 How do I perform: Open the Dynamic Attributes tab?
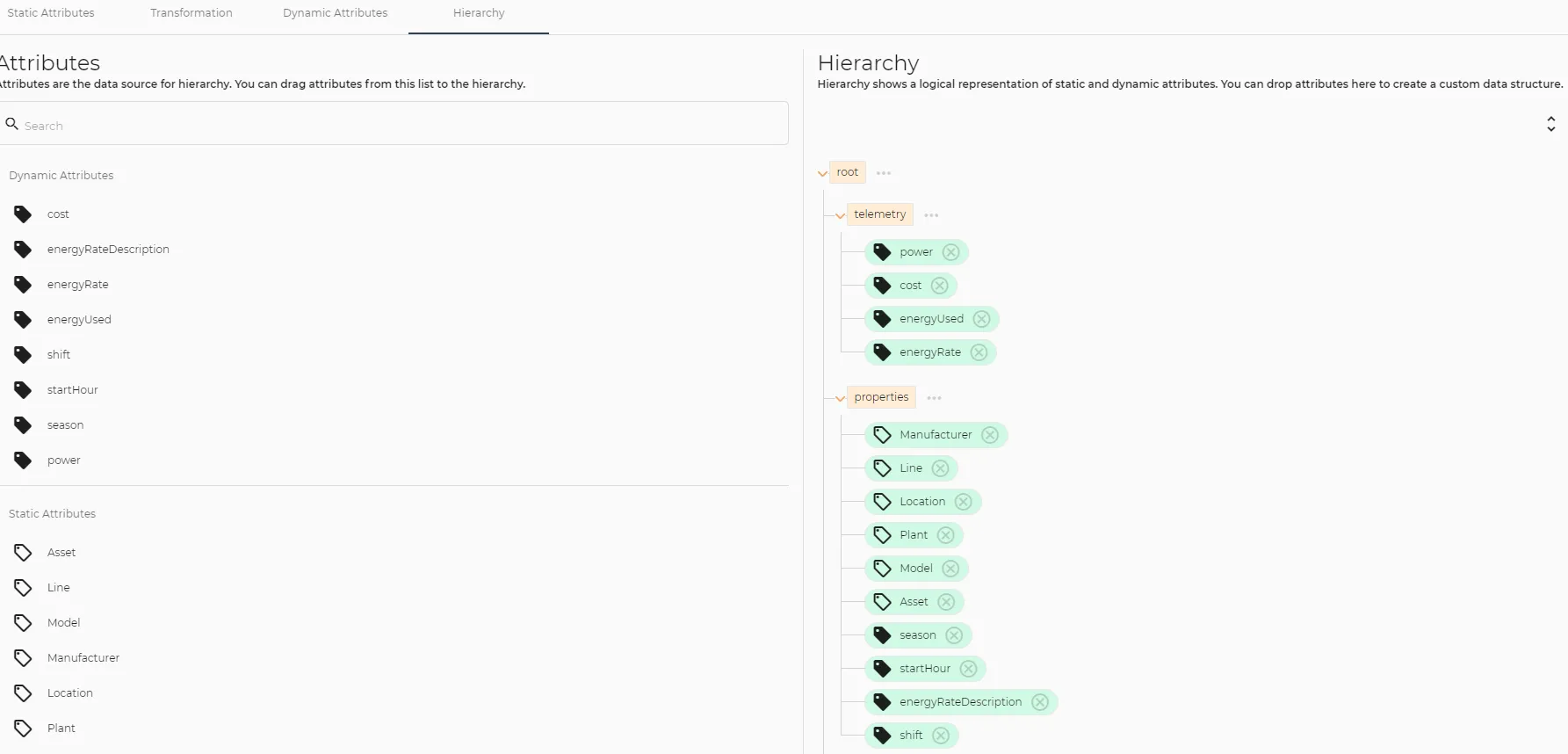coord(336,13)
